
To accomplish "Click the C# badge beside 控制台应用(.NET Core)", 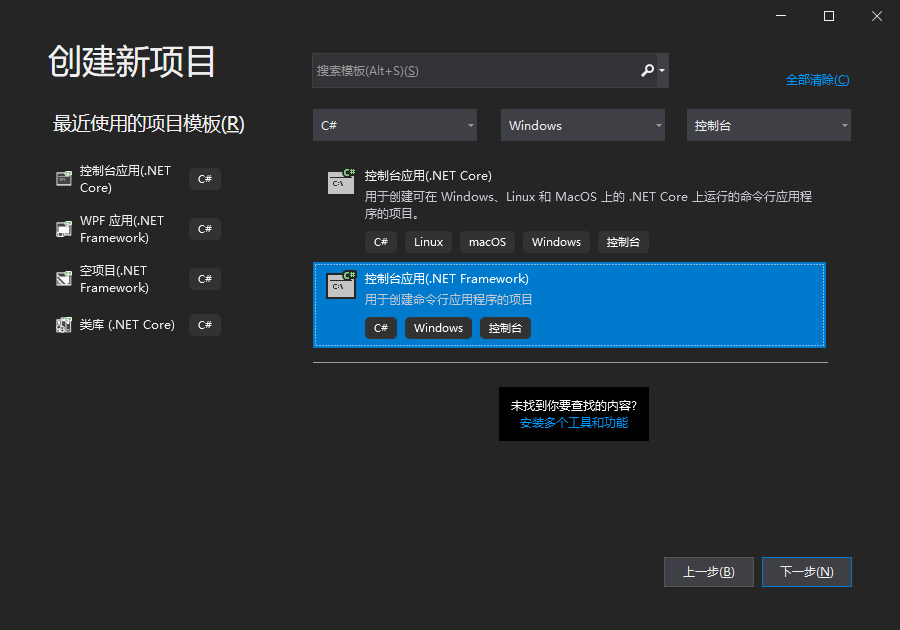I will tap(204, 179).
